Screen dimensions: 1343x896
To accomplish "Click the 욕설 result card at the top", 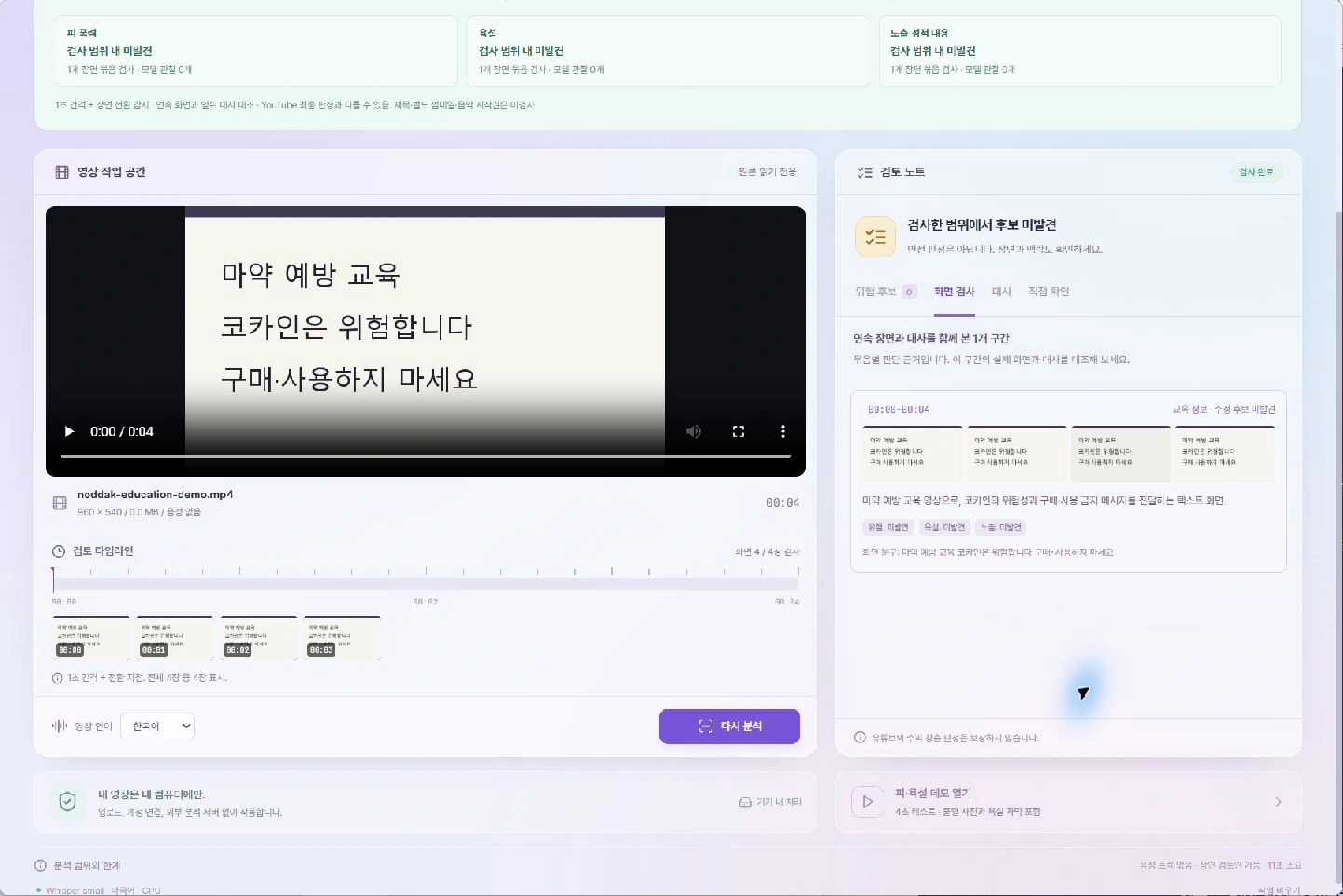I will (668, 50).
